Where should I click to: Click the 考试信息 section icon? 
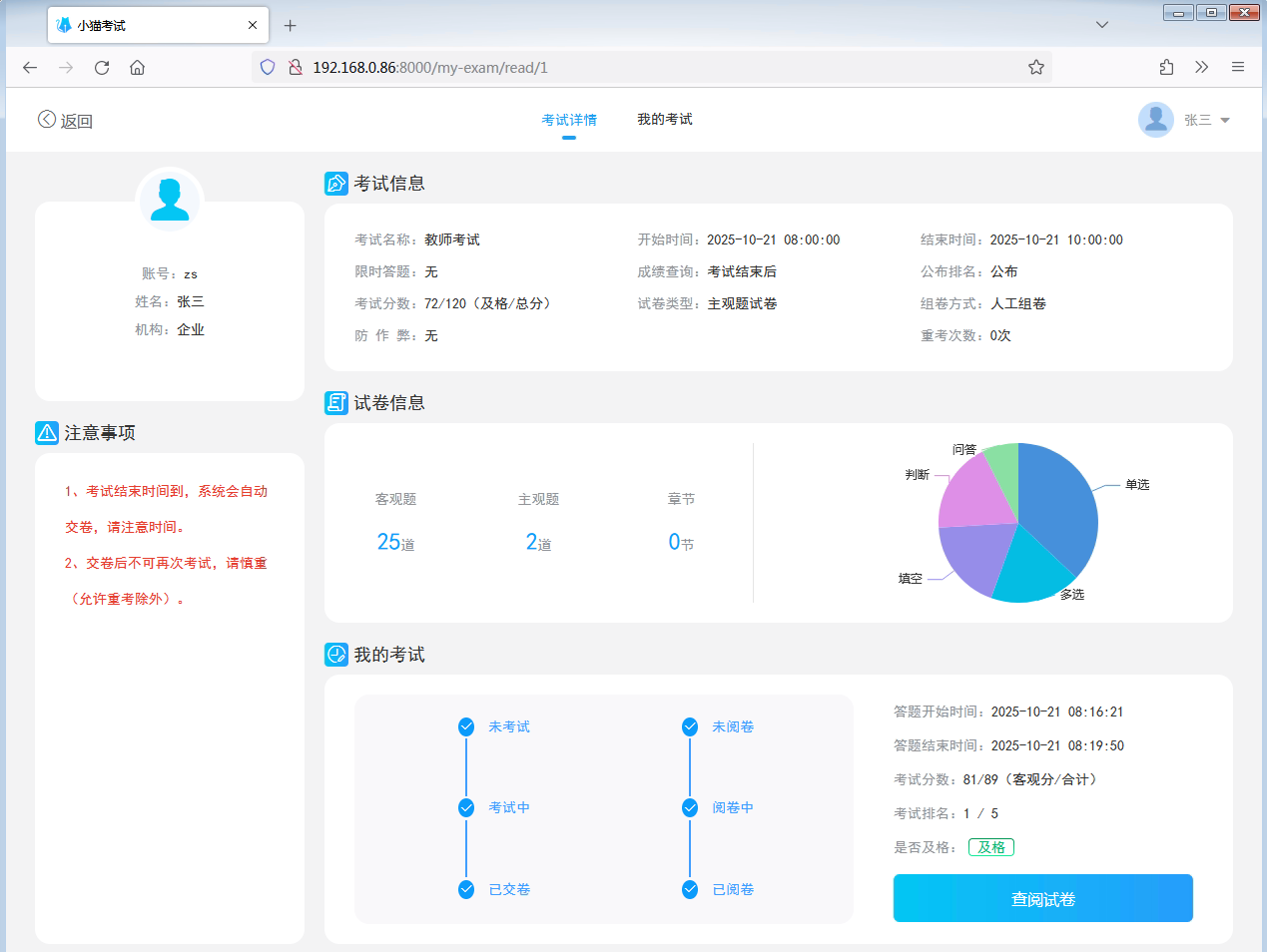(336, 184)
